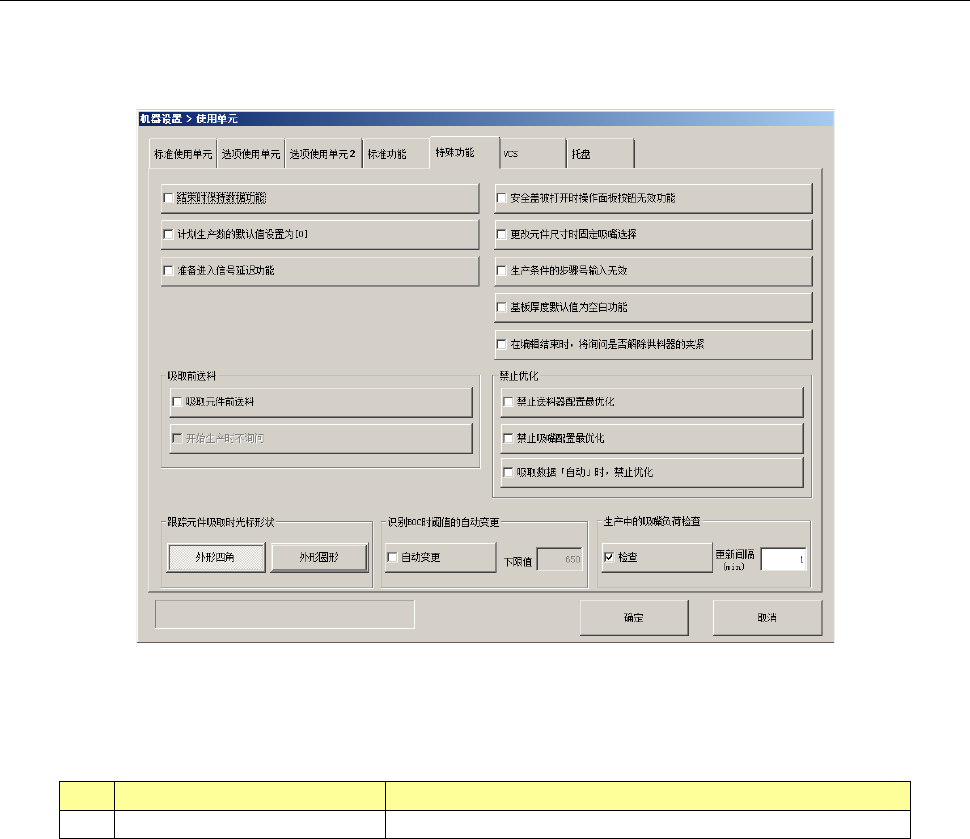Screen dimensions: 970x839
Task: Switch to the 标准功能 tab
Action: (x=395, y=154)
